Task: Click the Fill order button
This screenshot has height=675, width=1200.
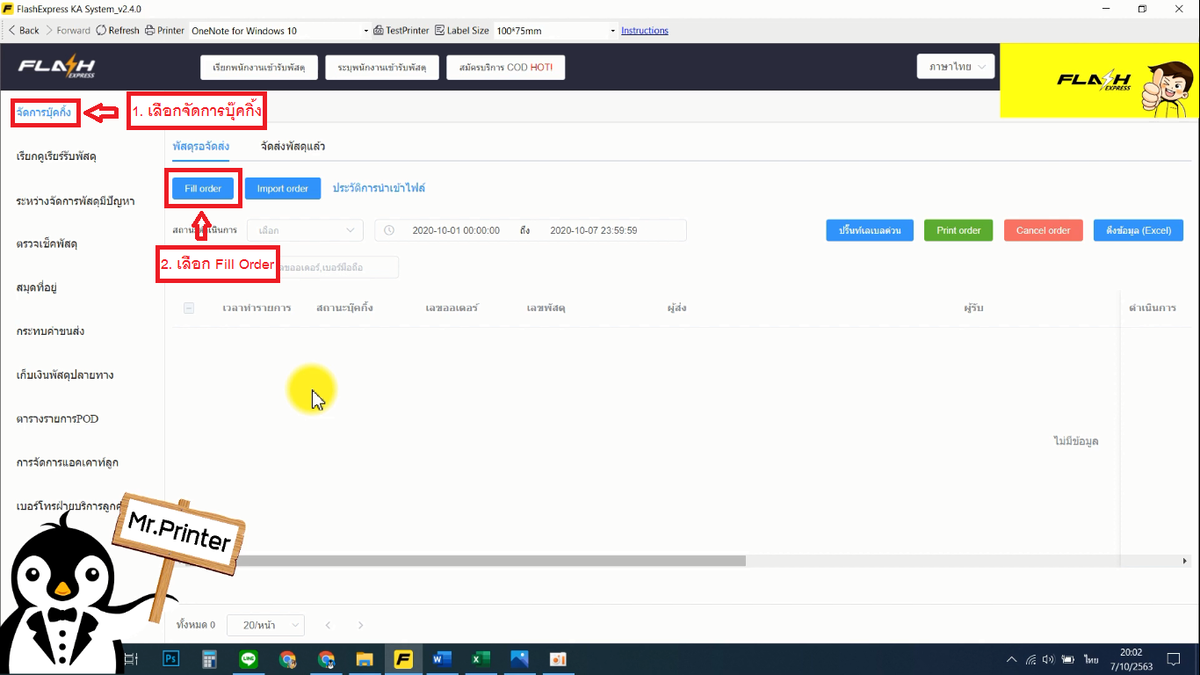Action: pos(203,188)
